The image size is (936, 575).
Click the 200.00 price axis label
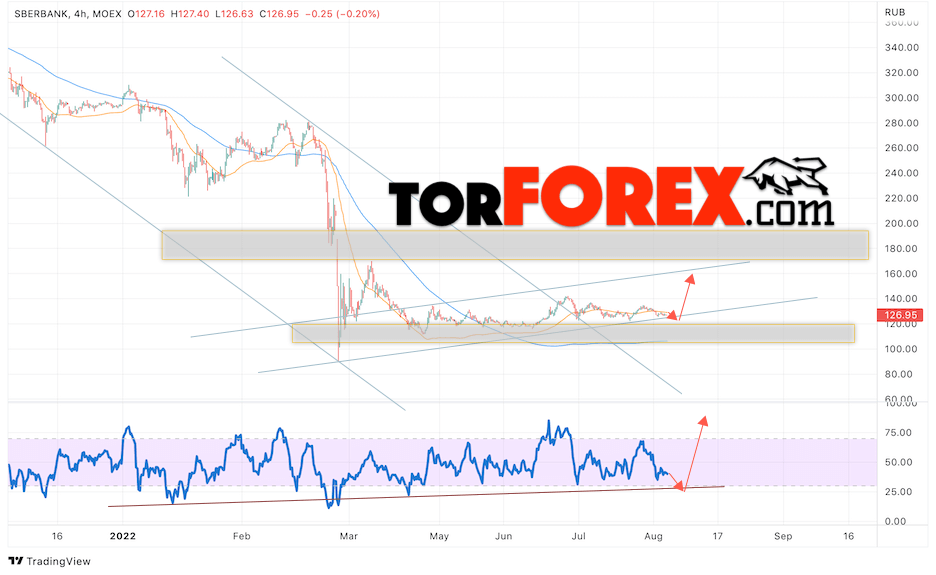[x=901, y=223]
